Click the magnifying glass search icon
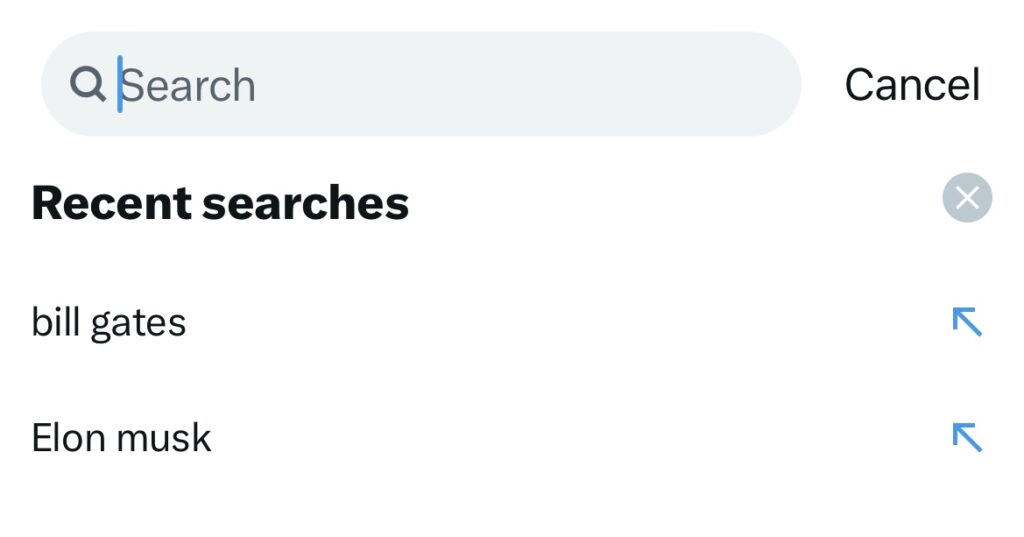Image resolution: width=1024 pixels, height=537 pixels. [x=88, y=84]
